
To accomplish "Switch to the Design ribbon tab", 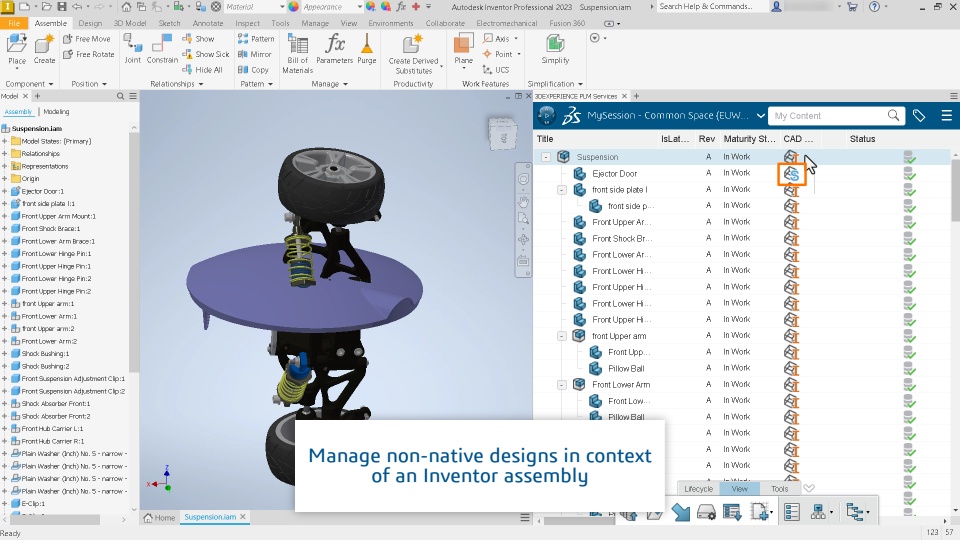I will click(x=90, y=23).
